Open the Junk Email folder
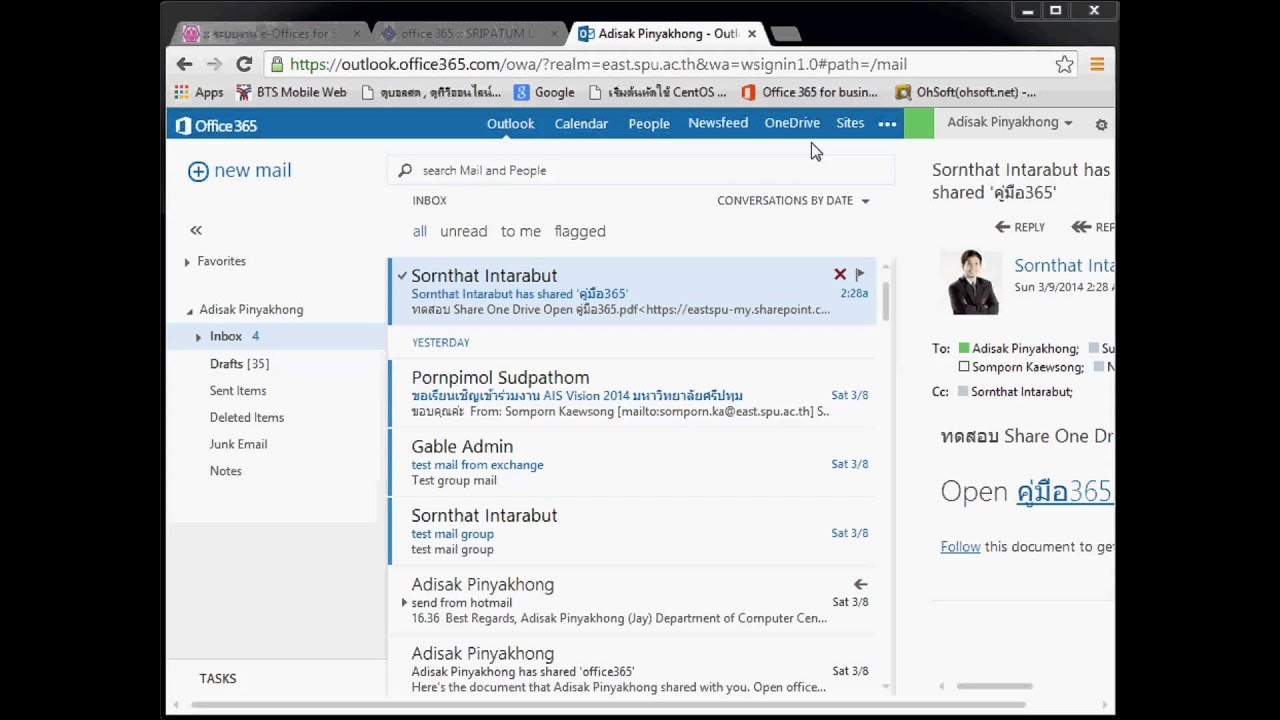The height and width of the screenshot is (720, 1280). pyautogui.click(x=238, y=444)
